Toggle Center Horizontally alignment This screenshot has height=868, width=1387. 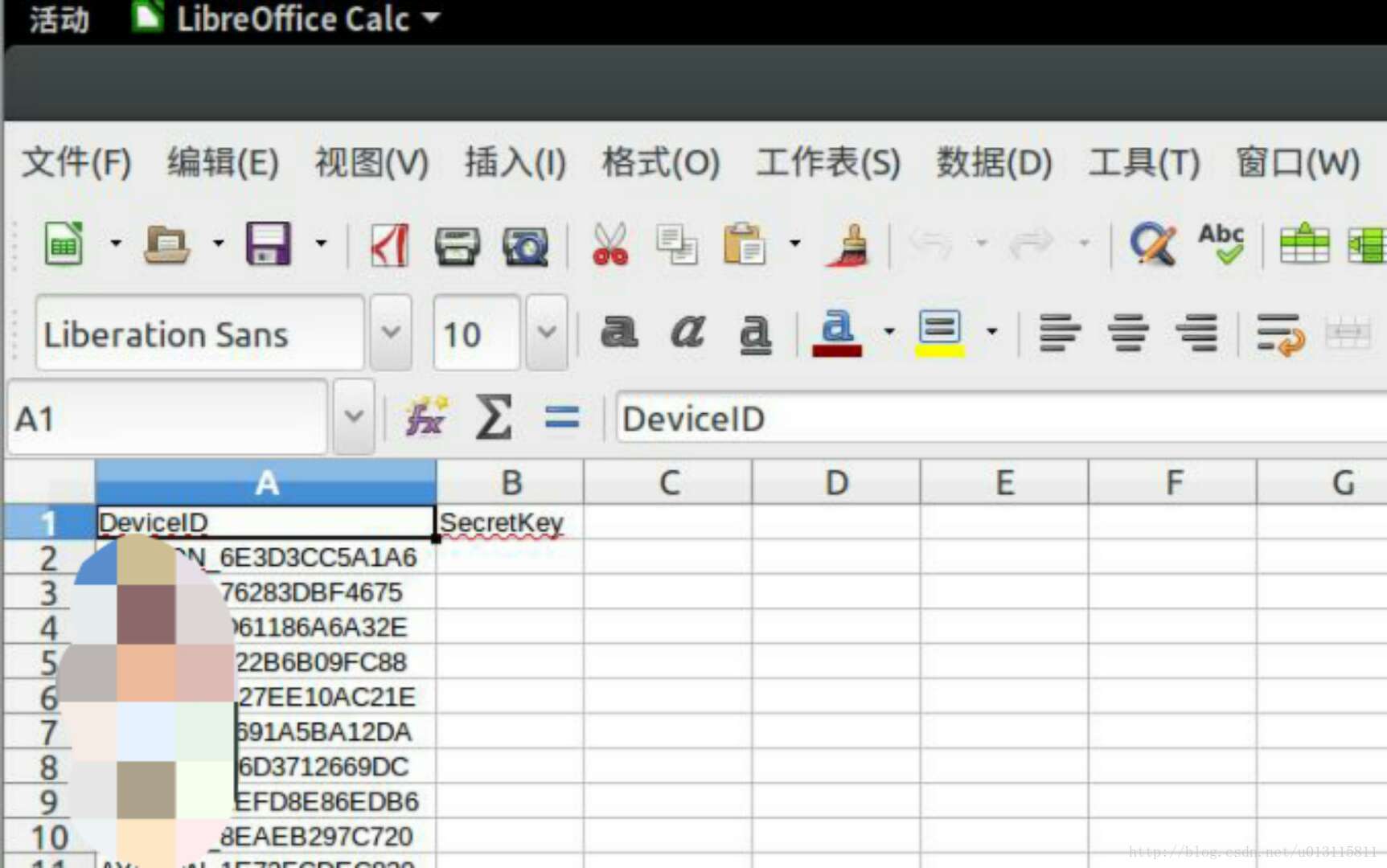[x=1129, y=333]
